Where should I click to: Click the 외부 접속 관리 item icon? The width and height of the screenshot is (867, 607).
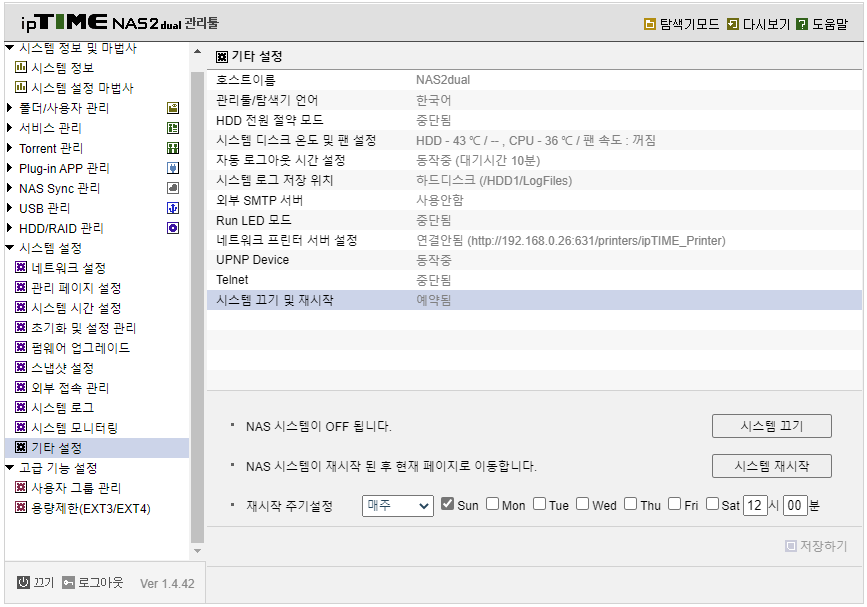(21, 387)
